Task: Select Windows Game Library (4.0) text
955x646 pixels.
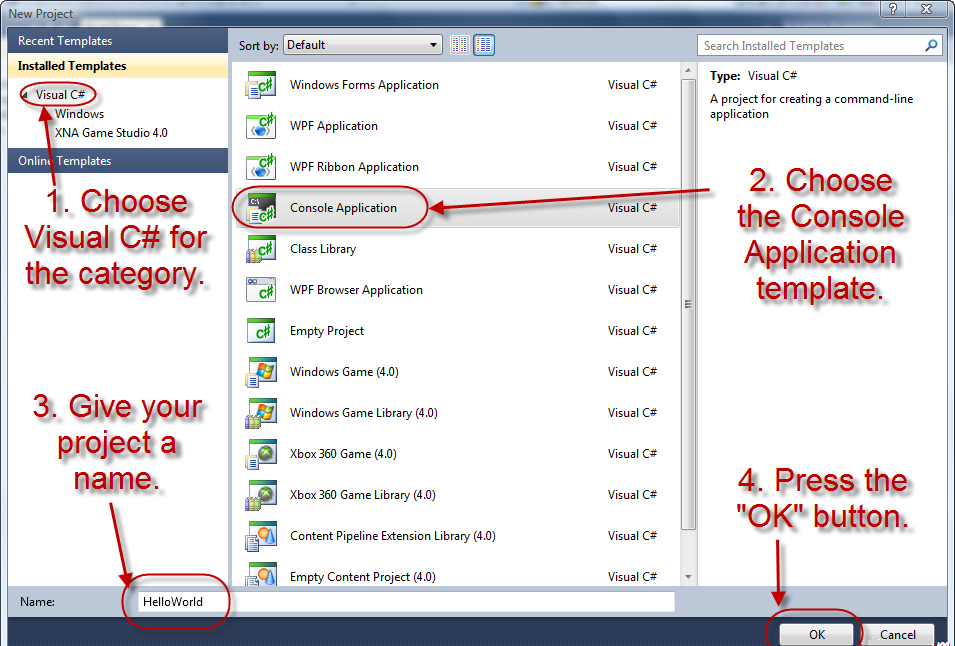Action: coord(364,413)
